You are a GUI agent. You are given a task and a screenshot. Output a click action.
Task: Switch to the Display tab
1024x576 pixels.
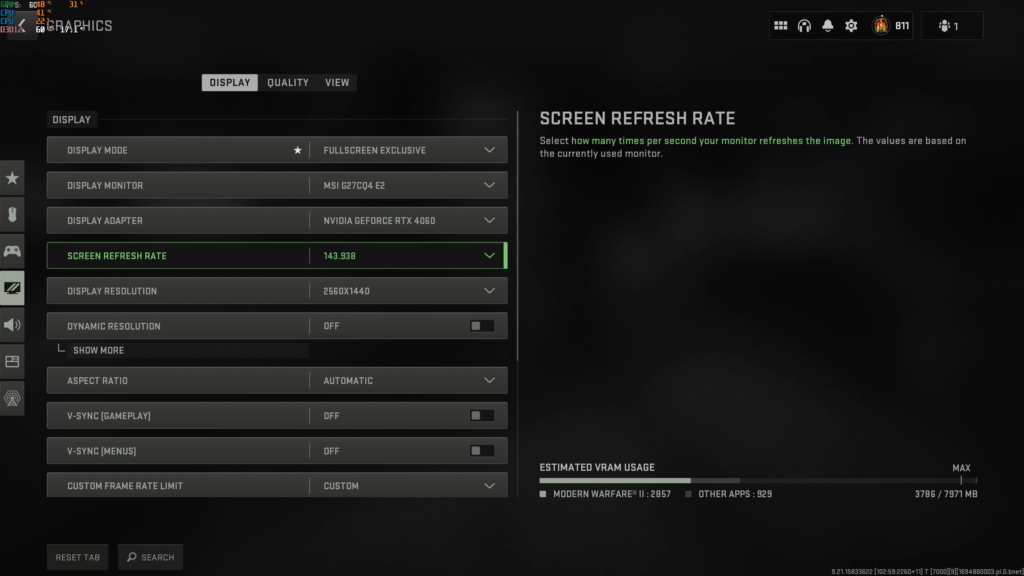pyautogui.click(x=229, y=82)
